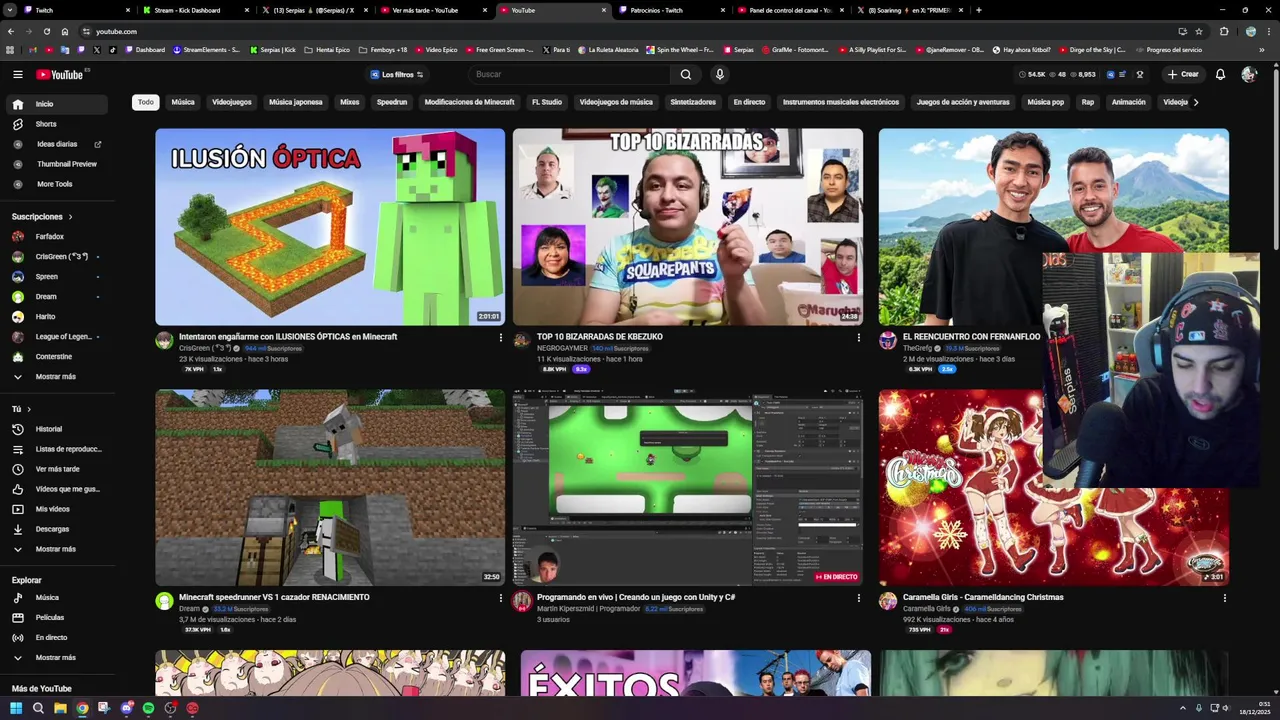This screenshot has width=1280, height=720.
Task: Open the new browser tab button
Action: tap(978, 10)
